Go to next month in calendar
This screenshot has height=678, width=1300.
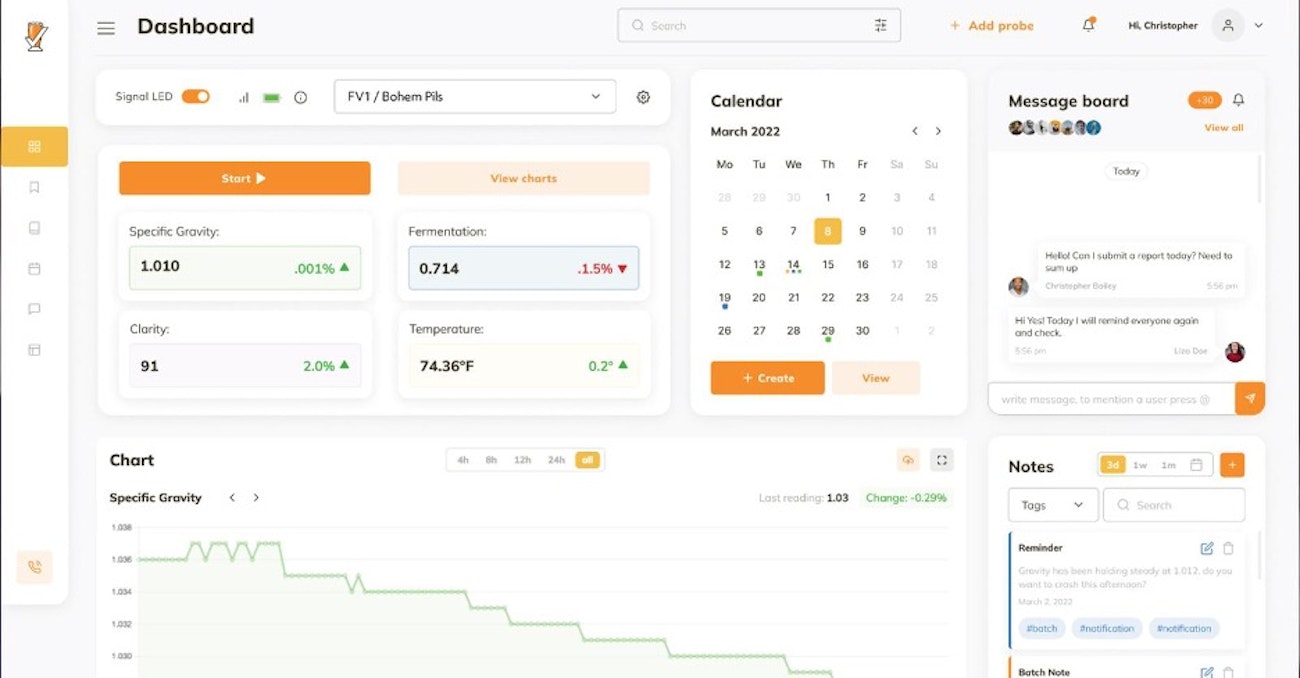click(x=938, y=131)
